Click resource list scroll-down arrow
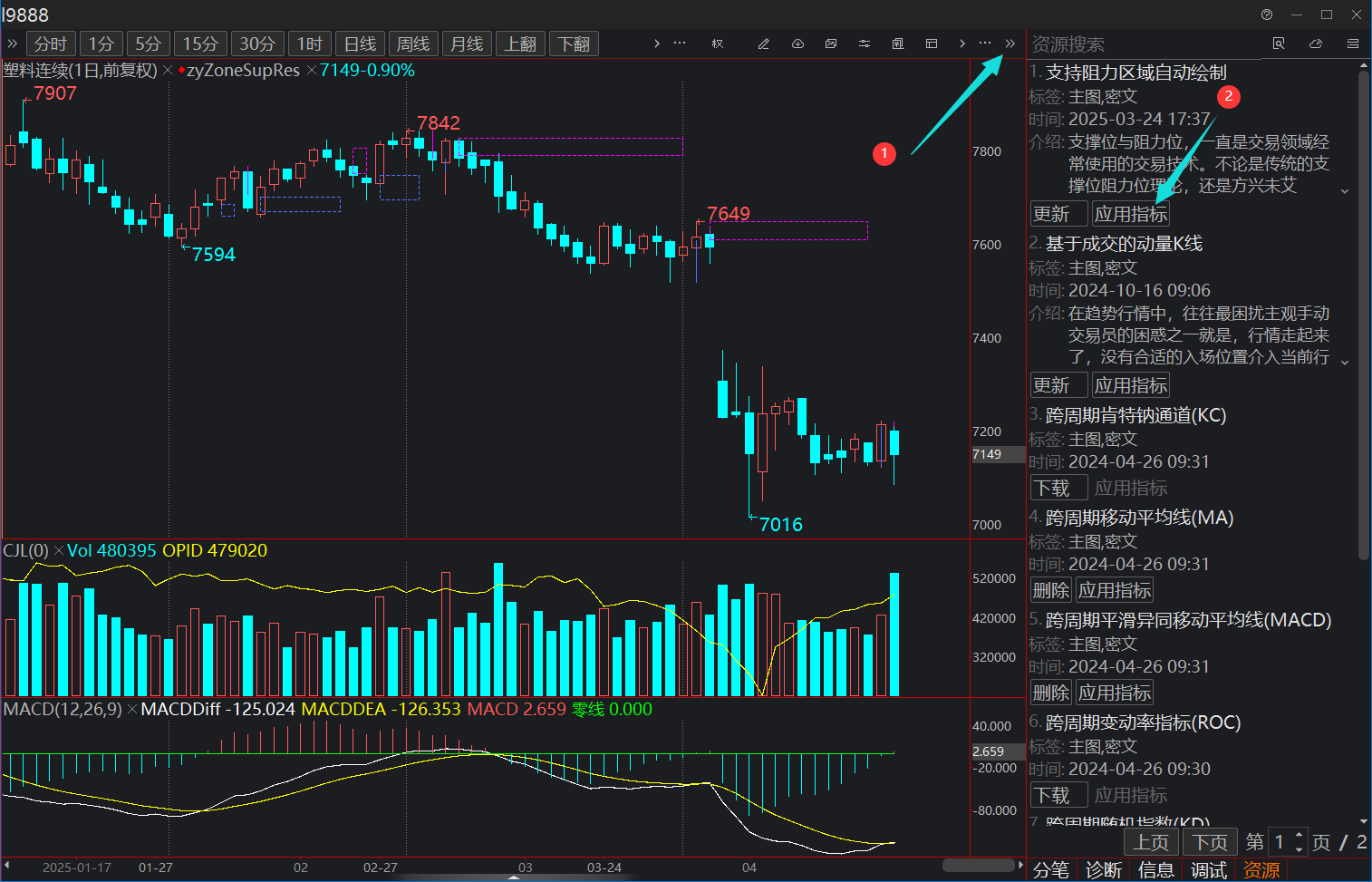 click(x=1364, y=821)
